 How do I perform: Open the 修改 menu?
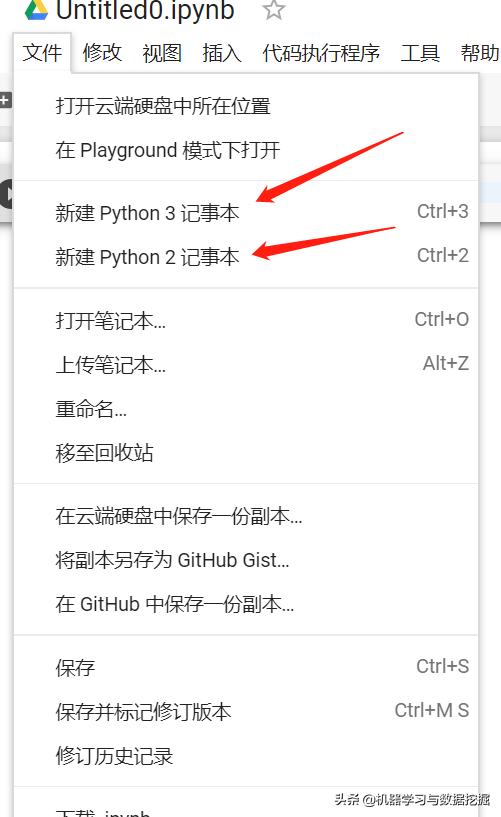click(x=102, y=53)
